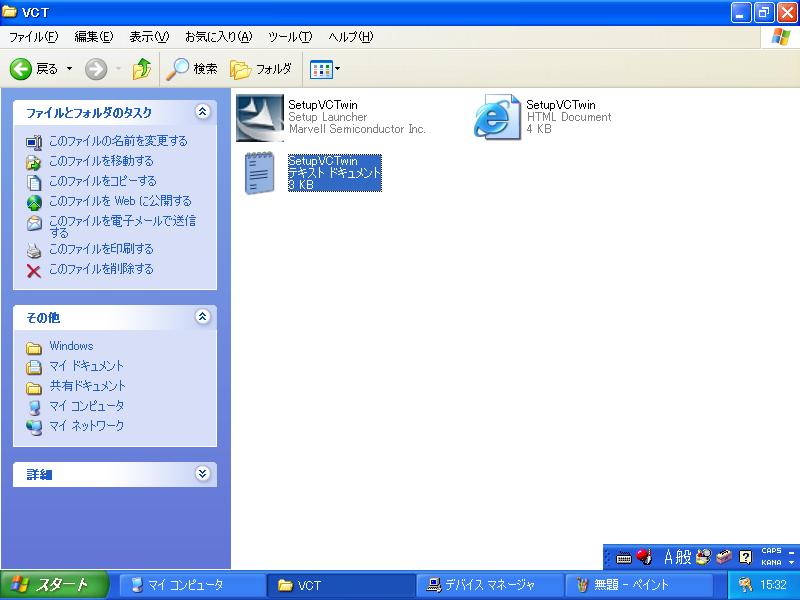Open the お気に入り(A) menu

[218, 37]
